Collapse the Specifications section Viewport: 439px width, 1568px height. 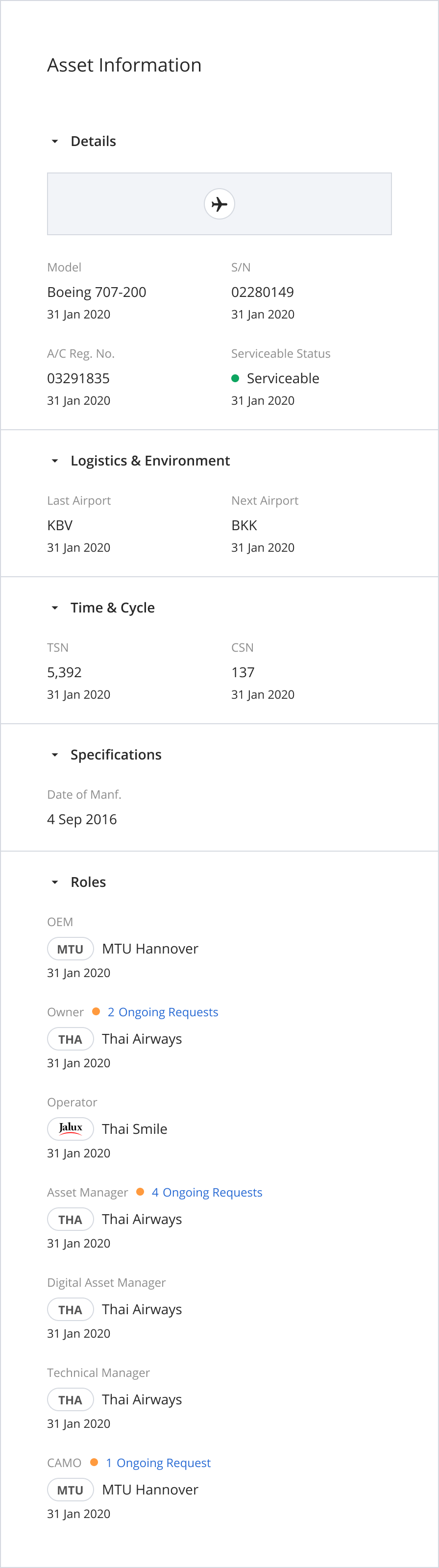tap(55, 755)
